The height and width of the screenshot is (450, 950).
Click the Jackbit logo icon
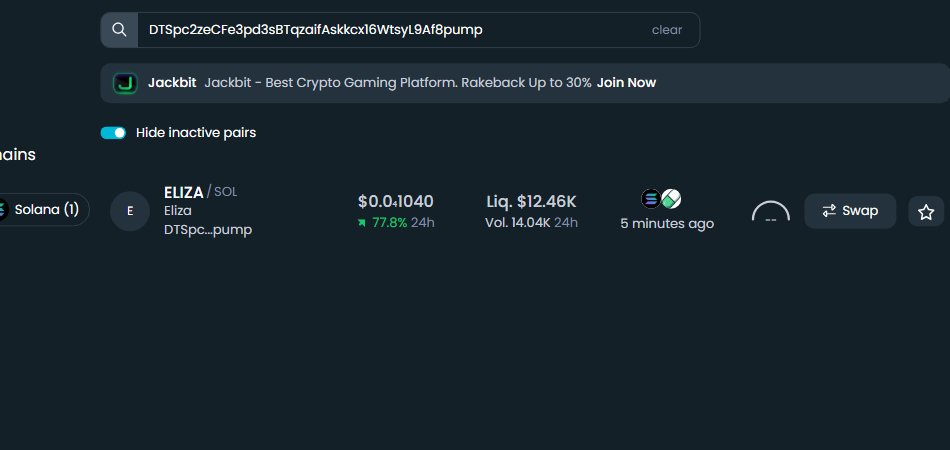pyautogui.click(x=125, y=83)
